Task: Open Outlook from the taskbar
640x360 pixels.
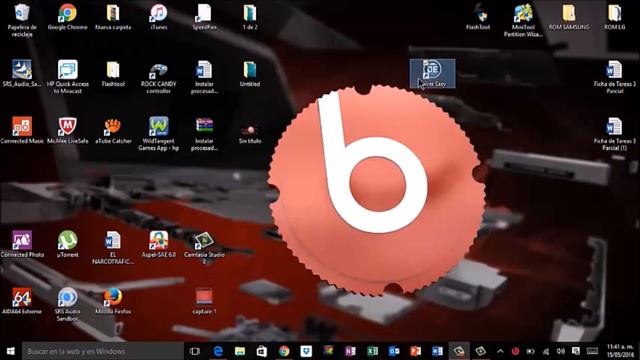Action: (394, 351)
